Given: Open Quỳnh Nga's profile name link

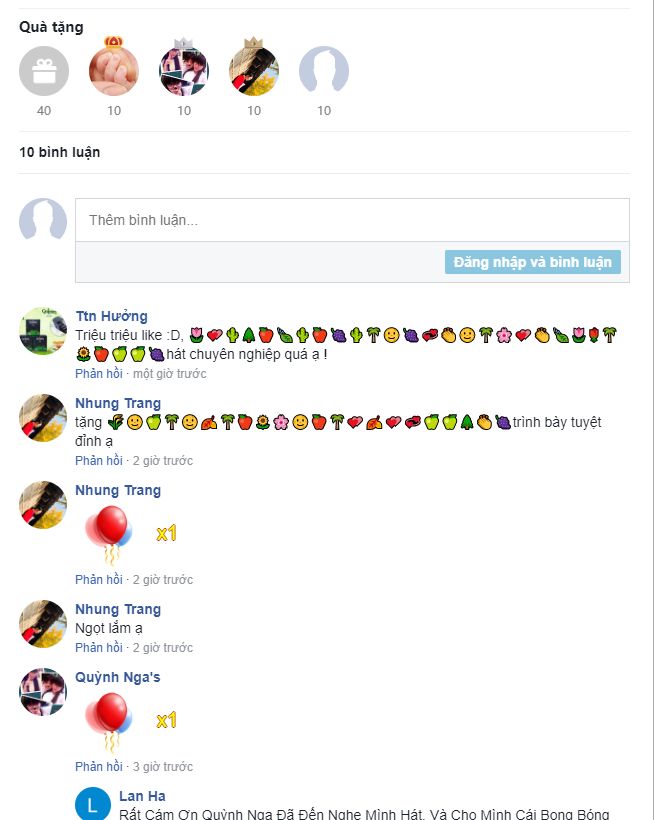Looking at the screenshot, I should 118,677.
